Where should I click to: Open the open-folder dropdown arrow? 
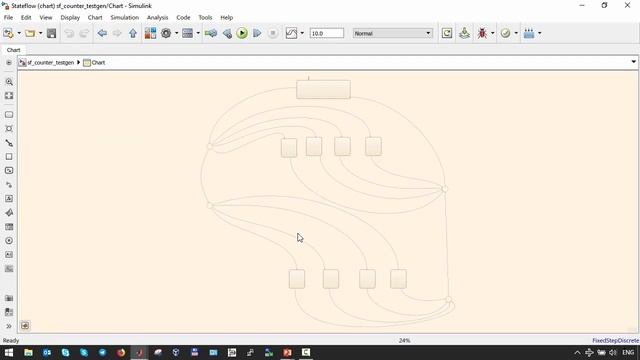(x=40, y=33)
